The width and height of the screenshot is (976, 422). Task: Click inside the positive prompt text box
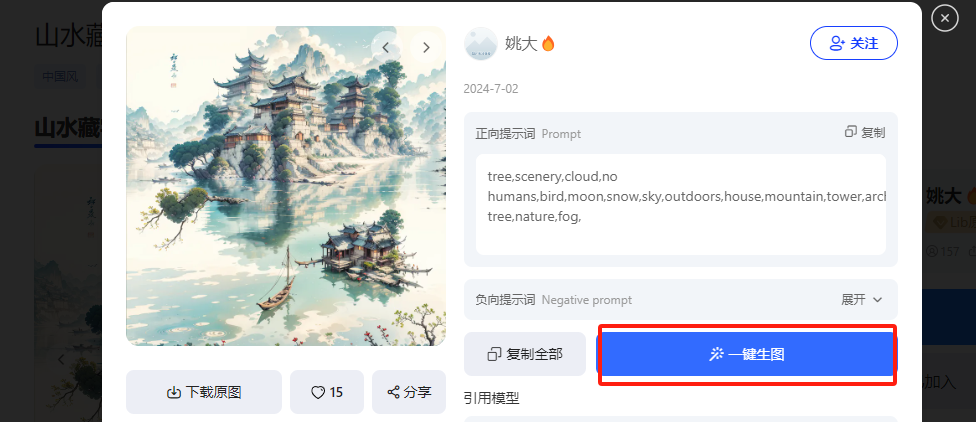(x=680, y=204)
